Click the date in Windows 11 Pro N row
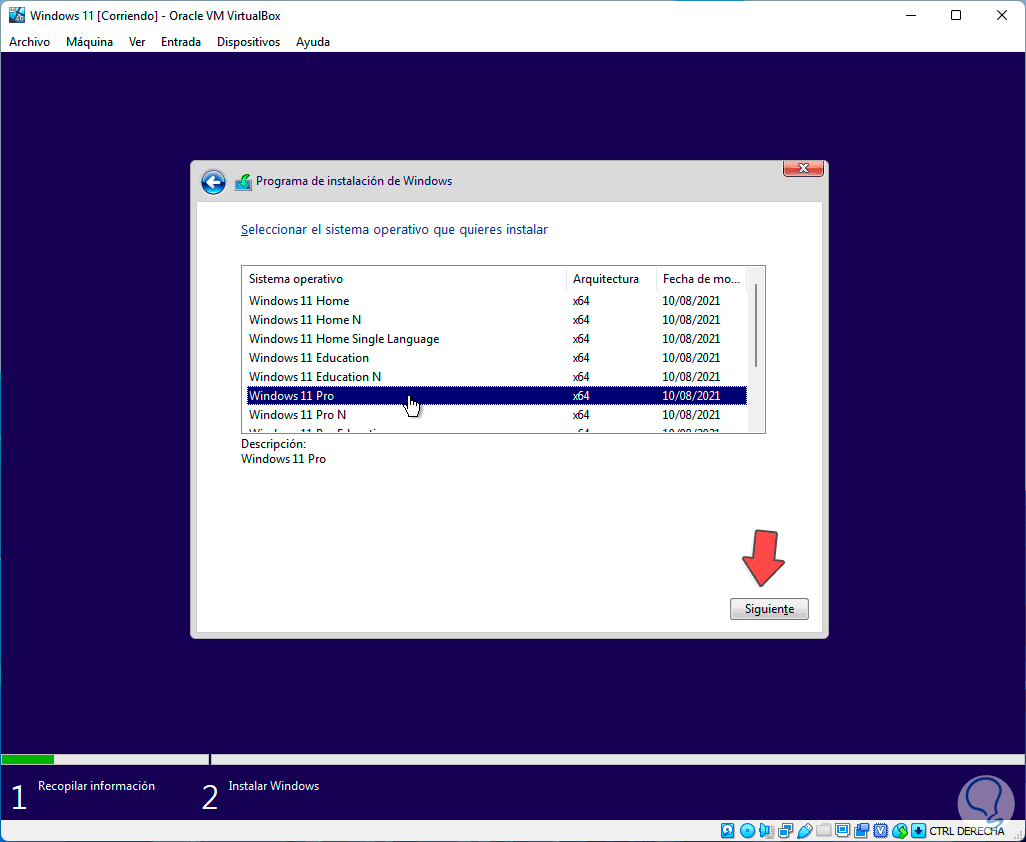 [691, 415]
